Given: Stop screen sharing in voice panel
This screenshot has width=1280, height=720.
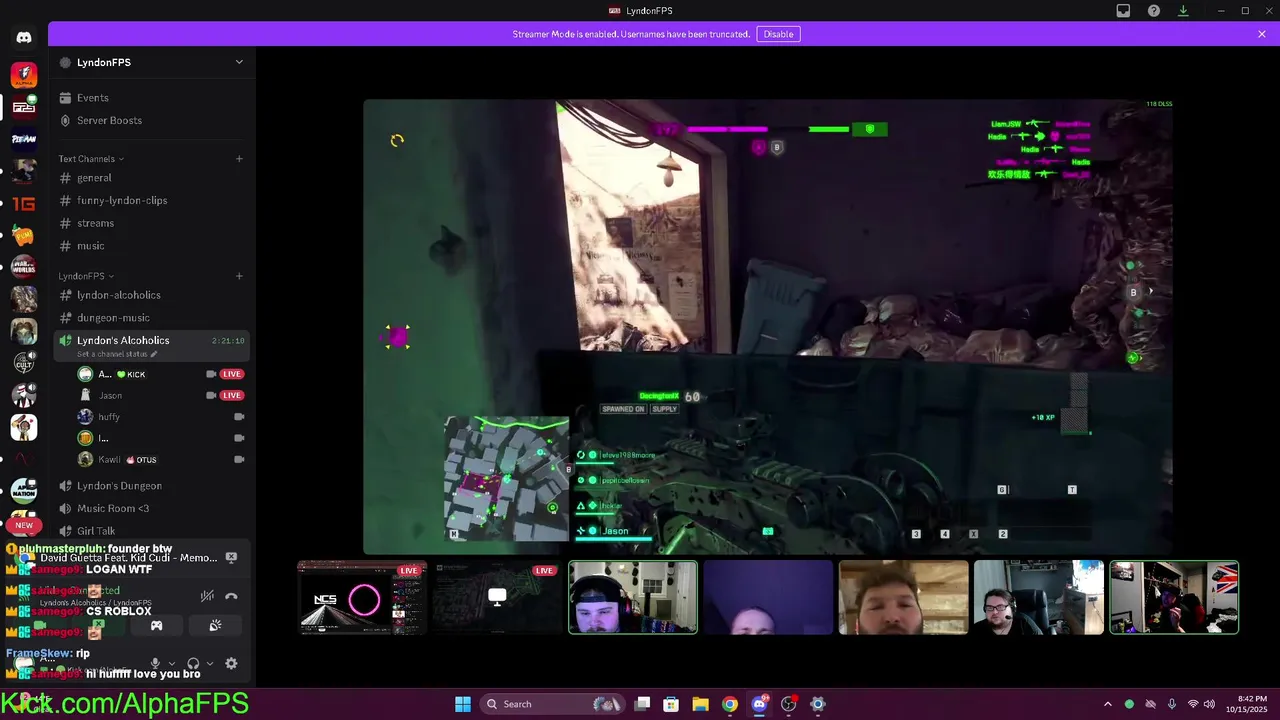Looking at the screenshot, I should (x=97, y=626).
